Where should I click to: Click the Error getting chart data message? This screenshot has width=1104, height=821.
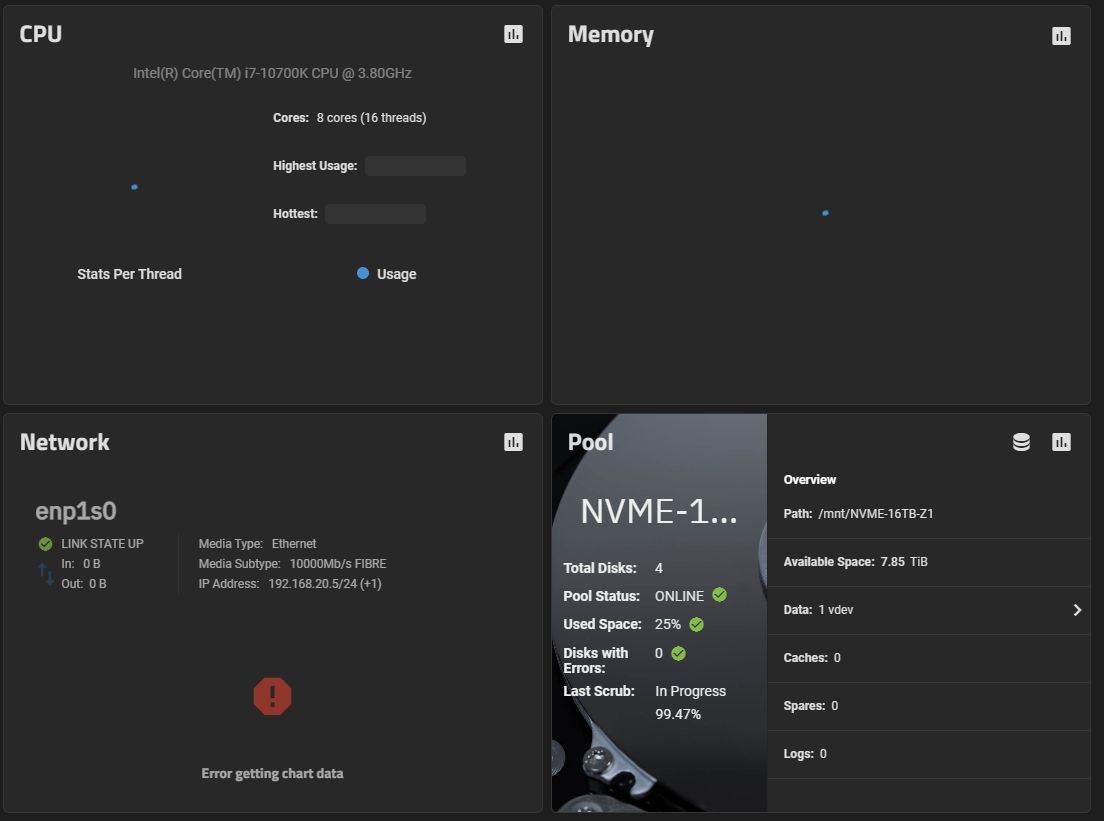(272, 773)
